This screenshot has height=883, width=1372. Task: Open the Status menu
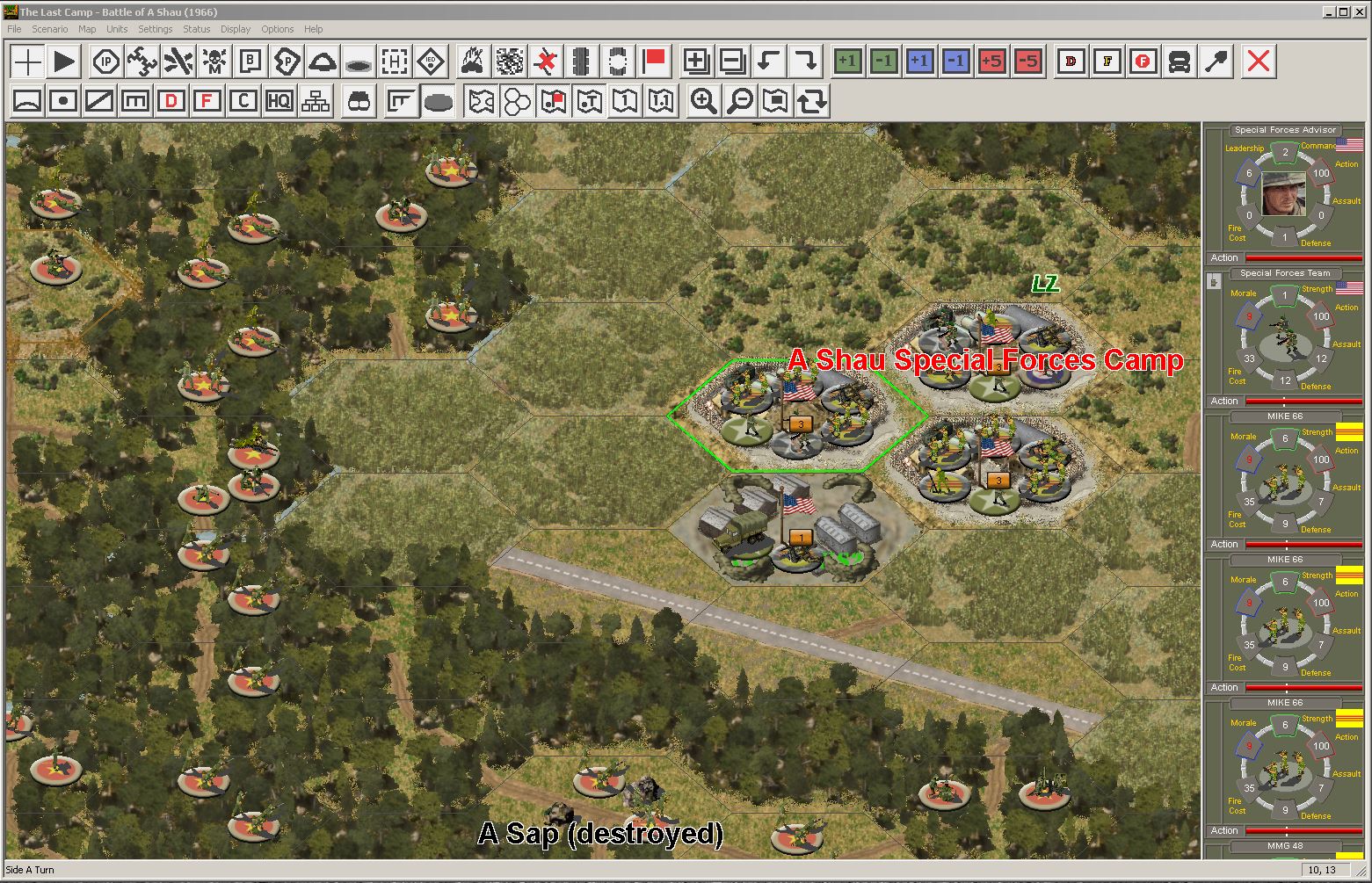197,29
